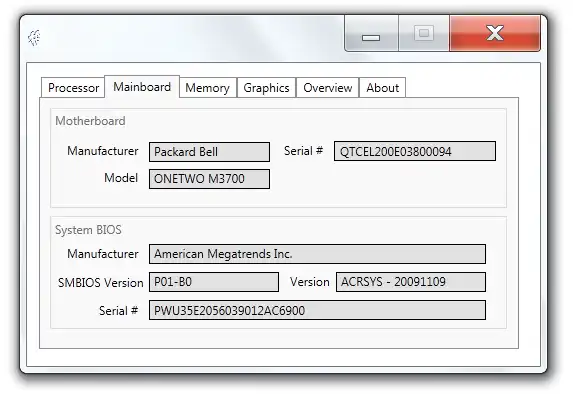Click the motherboard serial QTCEL200E03800094 field

coord(415,151)
